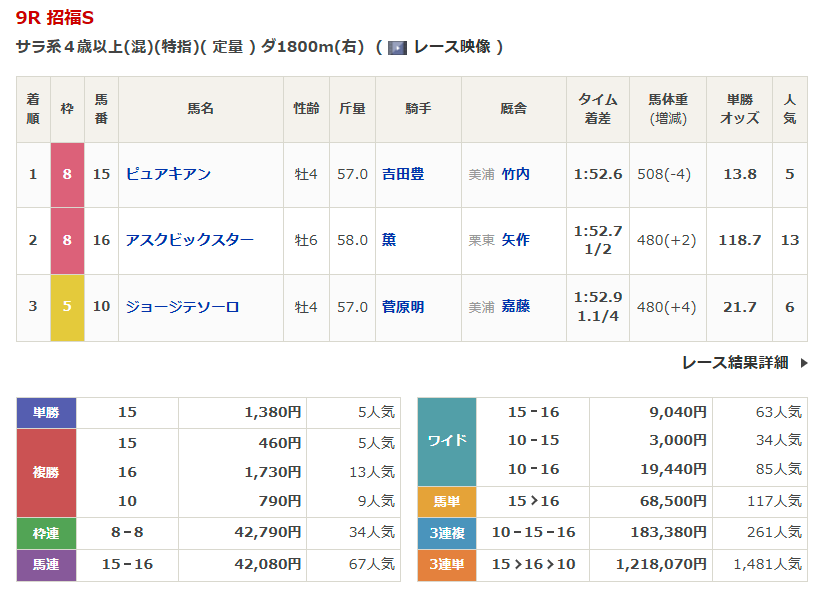This screenshot has height=591, width=824.
Task: Open jockey 菅原明's page
Action: (x=403, y=307)
